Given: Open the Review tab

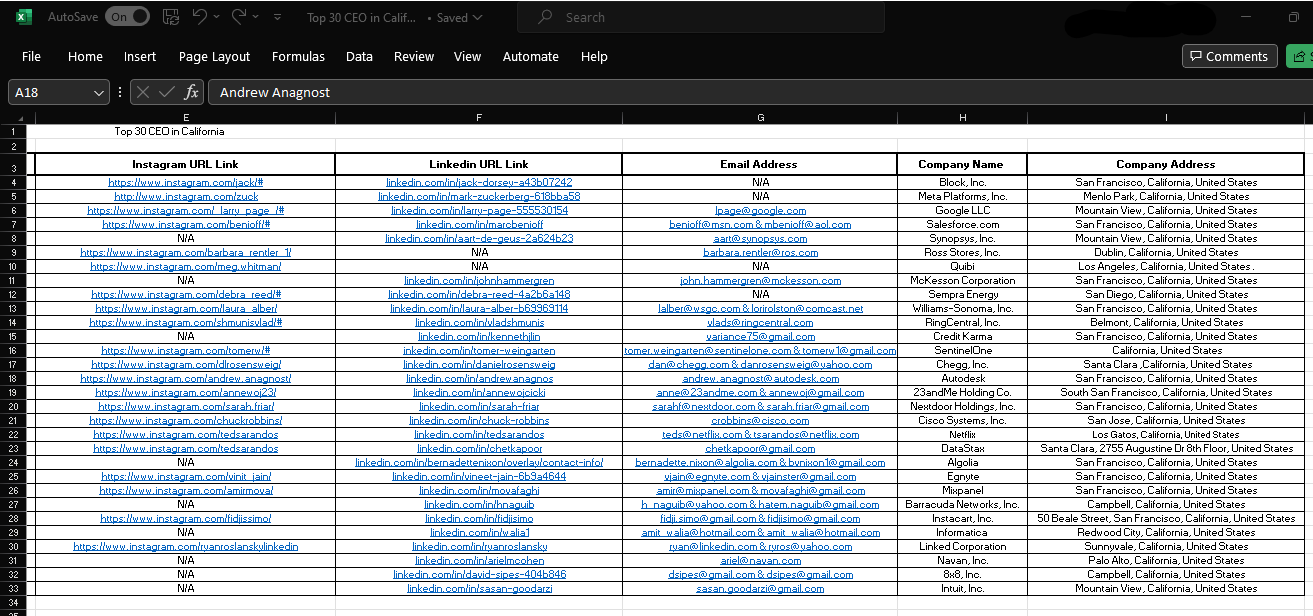Looking at the screenshot, I should pyautogui.click(x=414, y=56).
